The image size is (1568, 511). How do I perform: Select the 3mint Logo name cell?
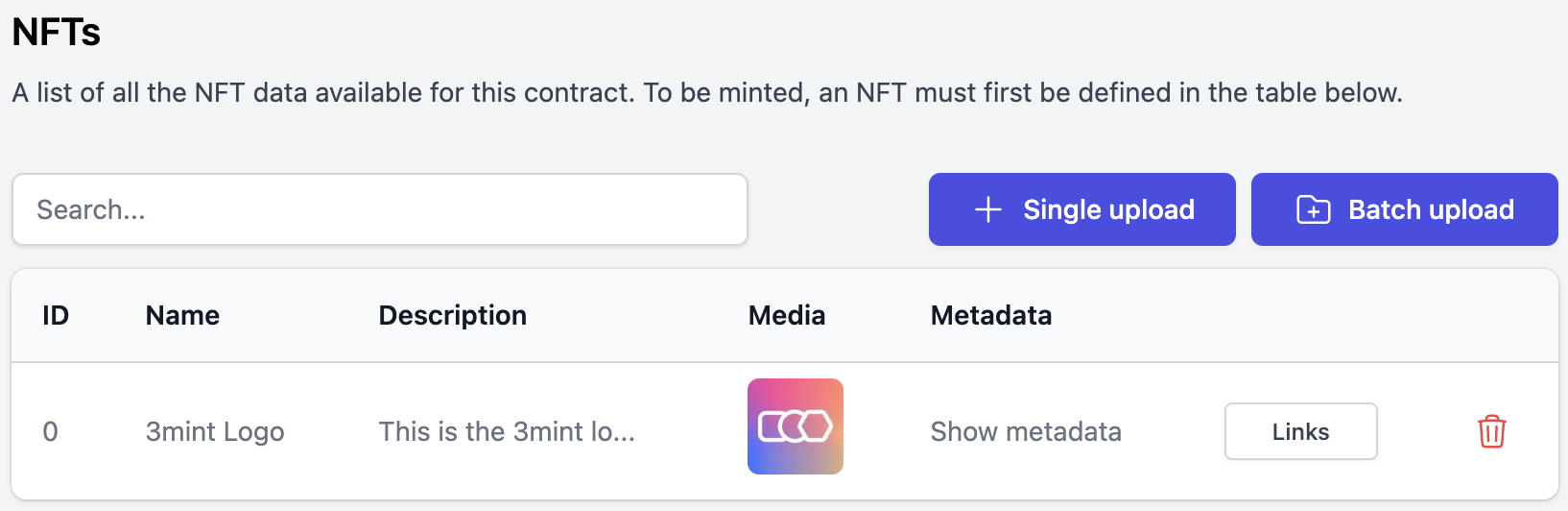[215, 431]
